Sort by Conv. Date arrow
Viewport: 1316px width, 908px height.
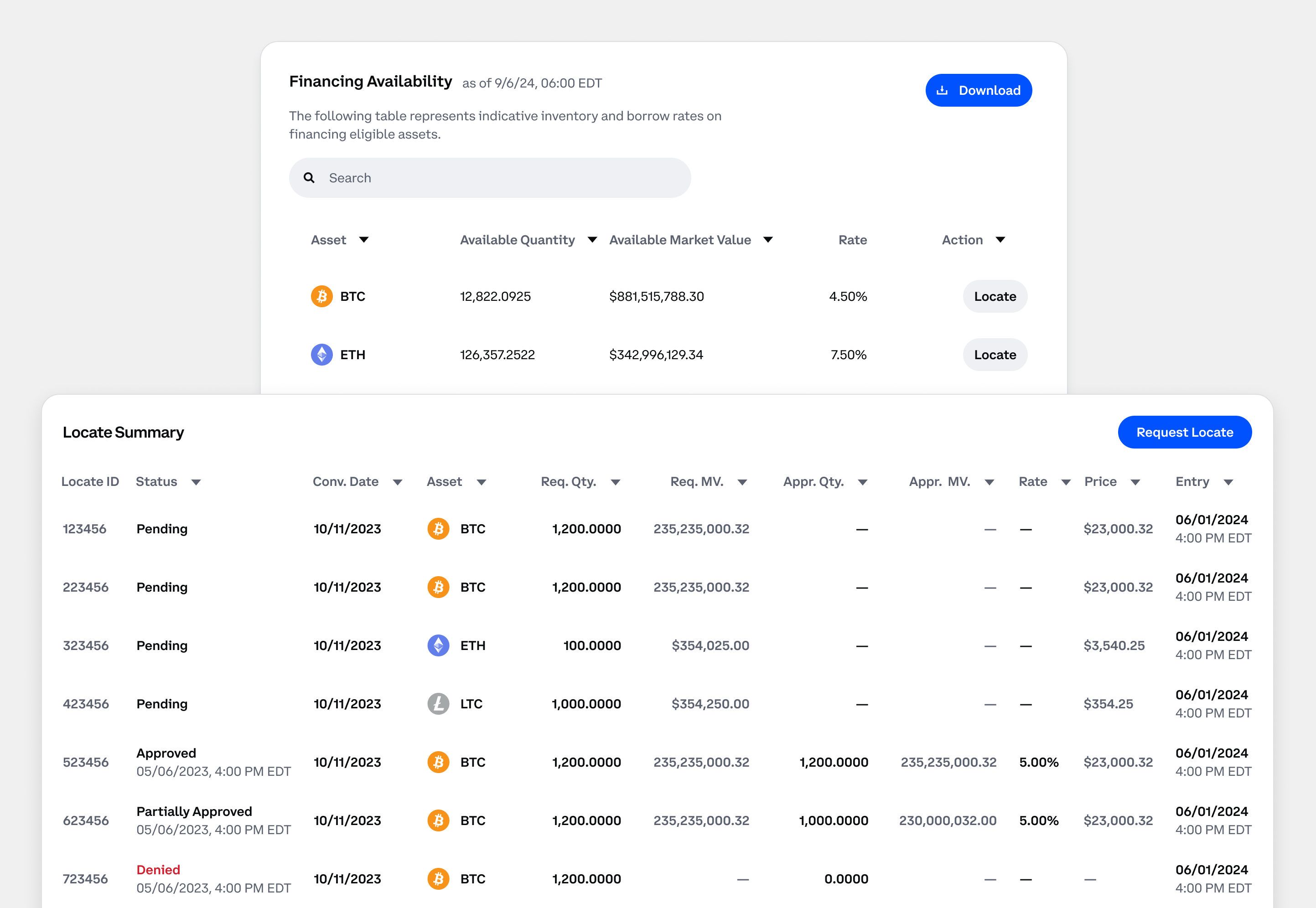[x=398, y=482]
